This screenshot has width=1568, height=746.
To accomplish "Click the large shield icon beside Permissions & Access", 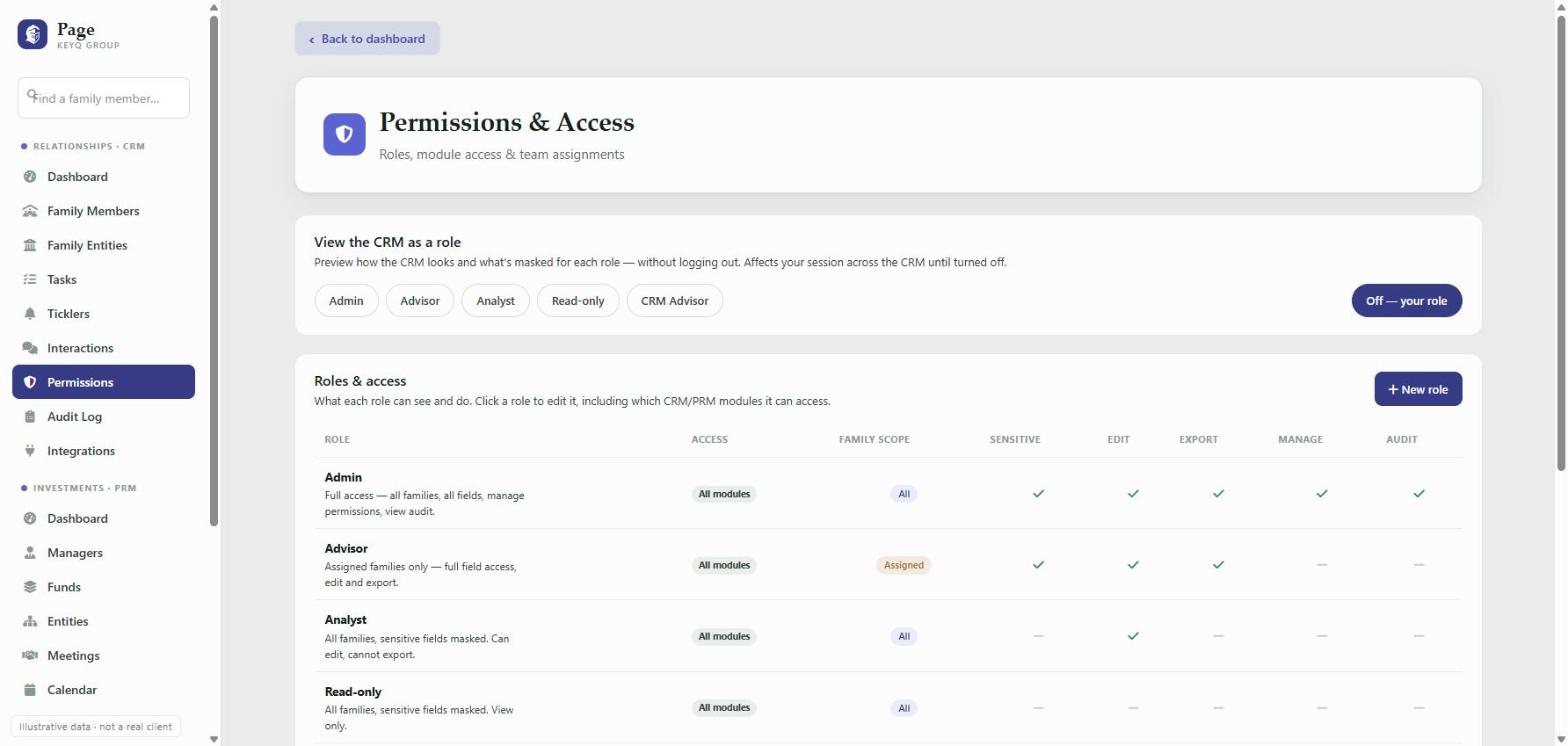I will [x=344, y=134].
